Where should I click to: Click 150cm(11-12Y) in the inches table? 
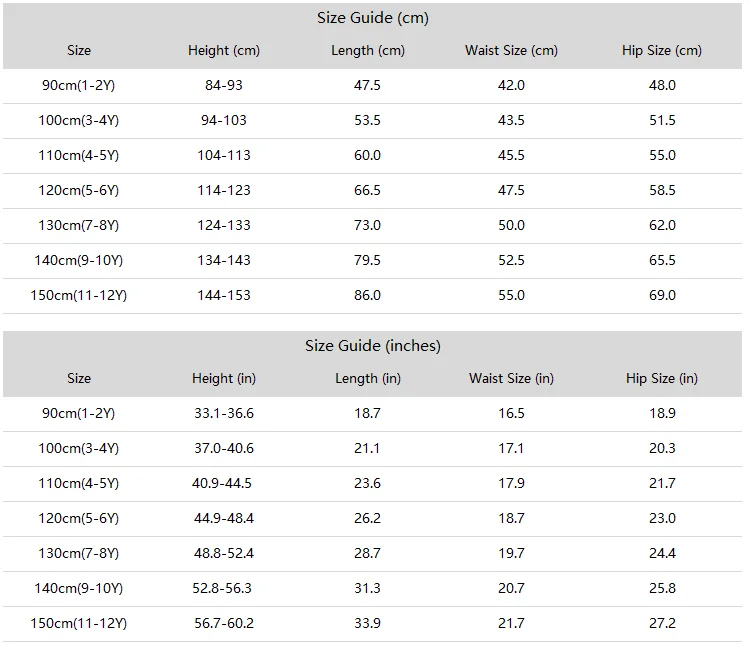[x=79, y=624]
